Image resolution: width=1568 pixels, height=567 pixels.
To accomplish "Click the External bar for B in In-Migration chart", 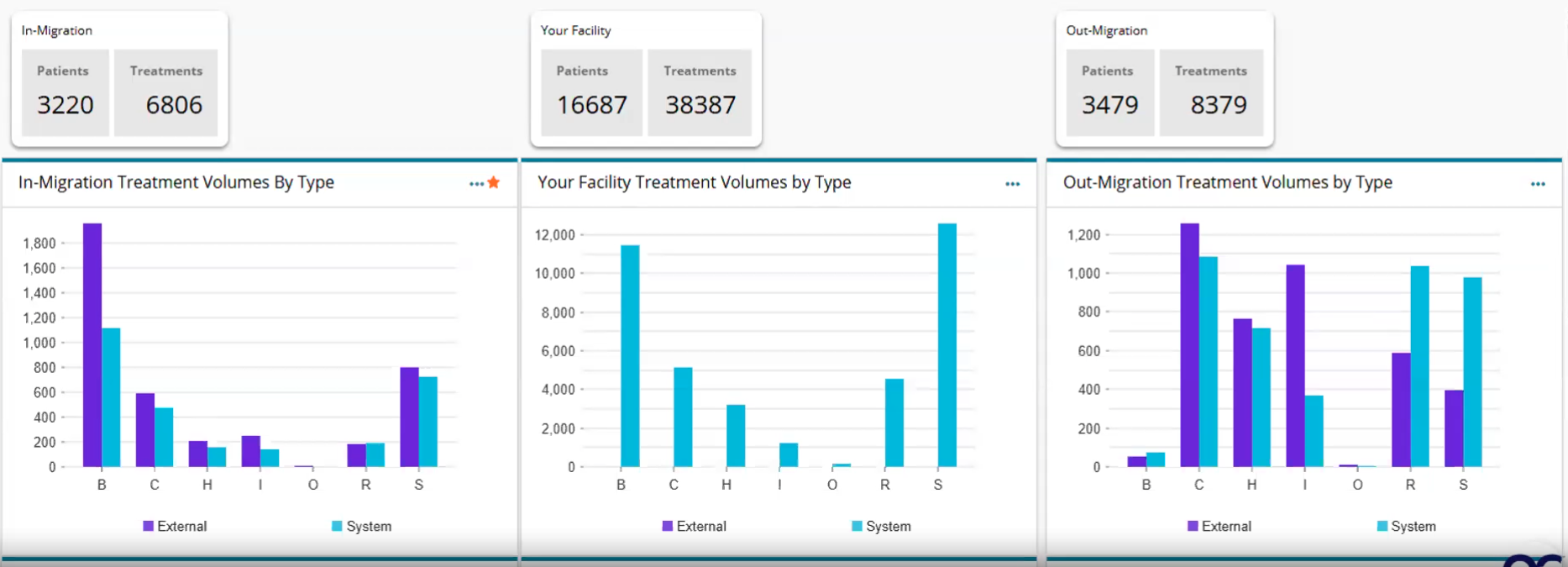I will (92, 344).
